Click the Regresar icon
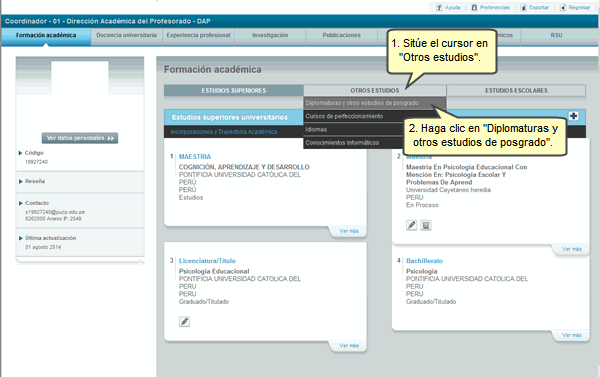The height and width of the screenshot is (377, 600). click(563, 7)
